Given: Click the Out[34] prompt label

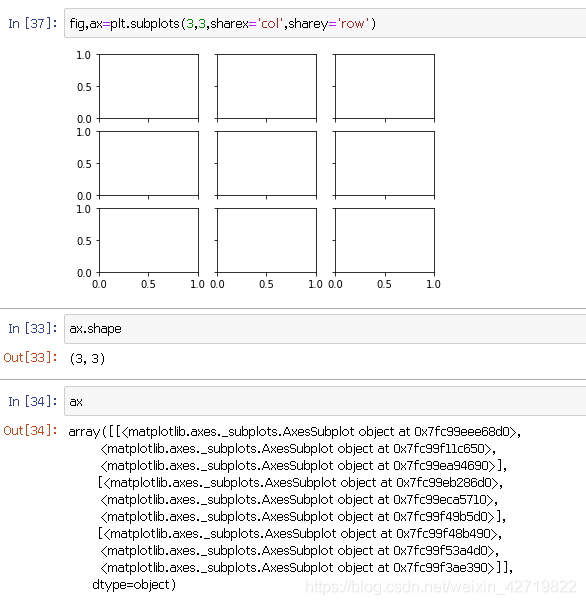Looking at the screenshot, I should (30, 431).
